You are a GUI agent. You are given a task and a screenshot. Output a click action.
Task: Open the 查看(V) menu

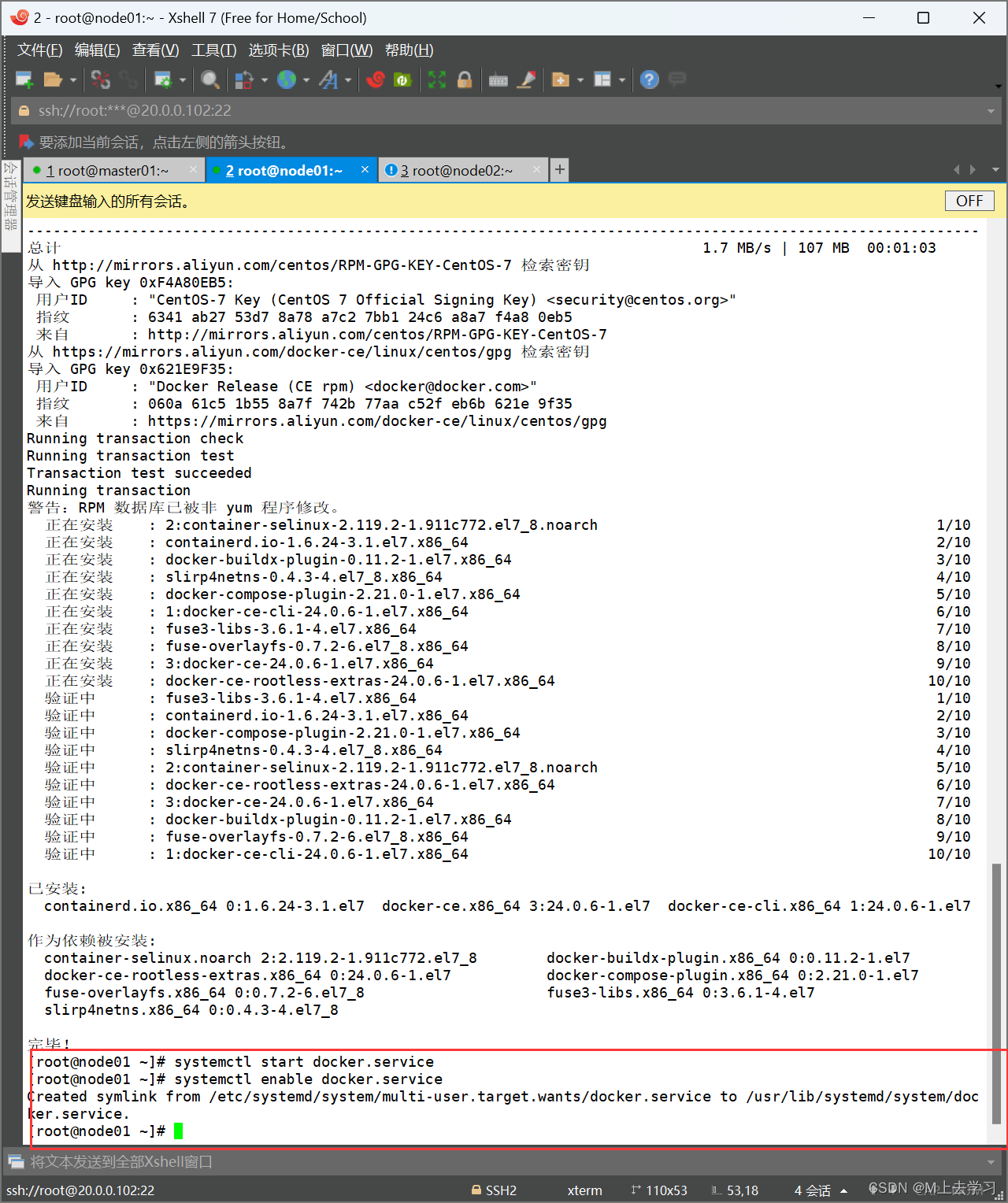point(155,50)
